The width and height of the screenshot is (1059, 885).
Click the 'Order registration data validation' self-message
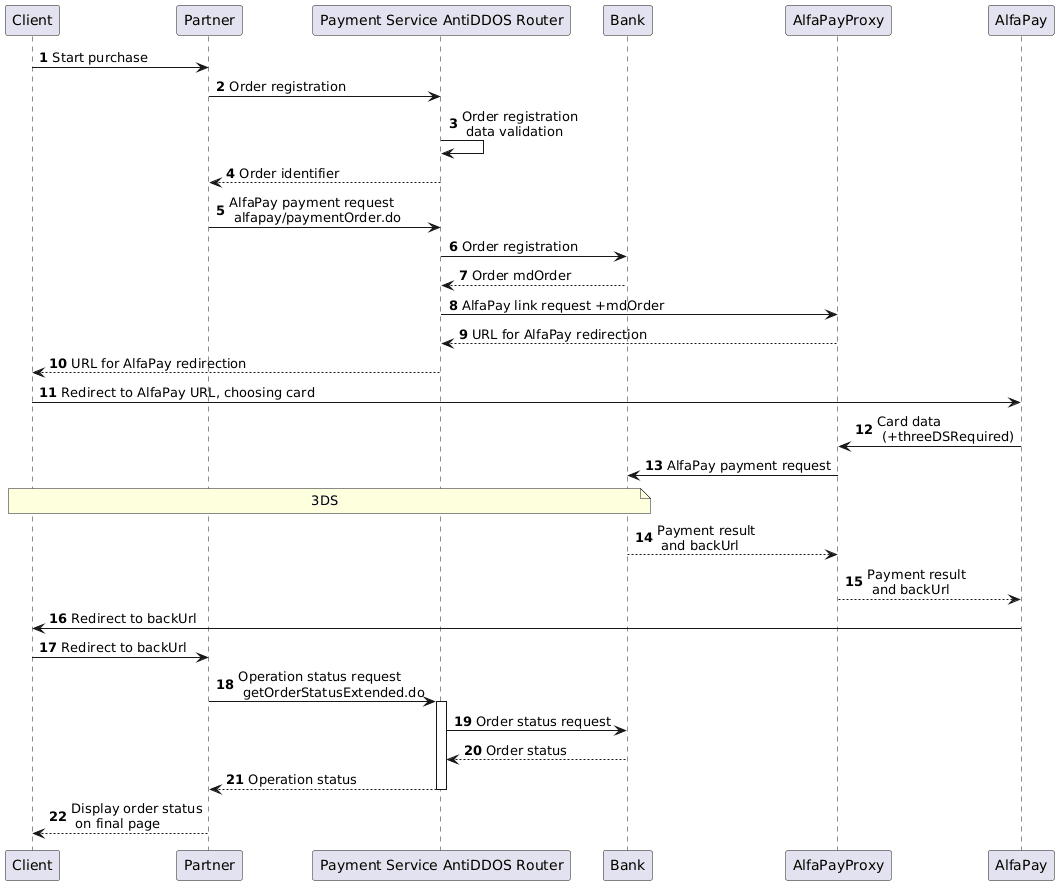(x=519, y=124)
